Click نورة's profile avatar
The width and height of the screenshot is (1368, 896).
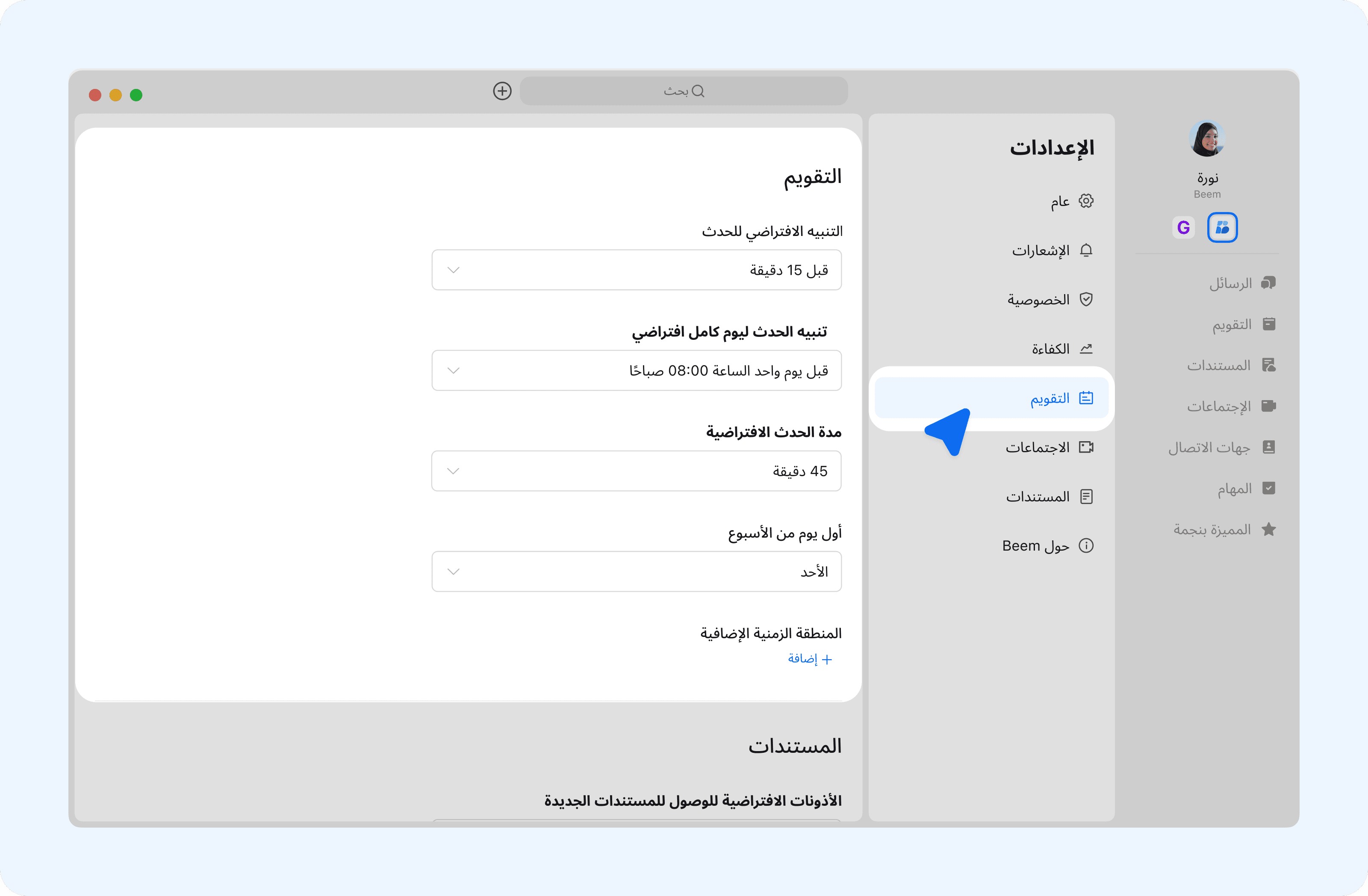[1206, 139]
